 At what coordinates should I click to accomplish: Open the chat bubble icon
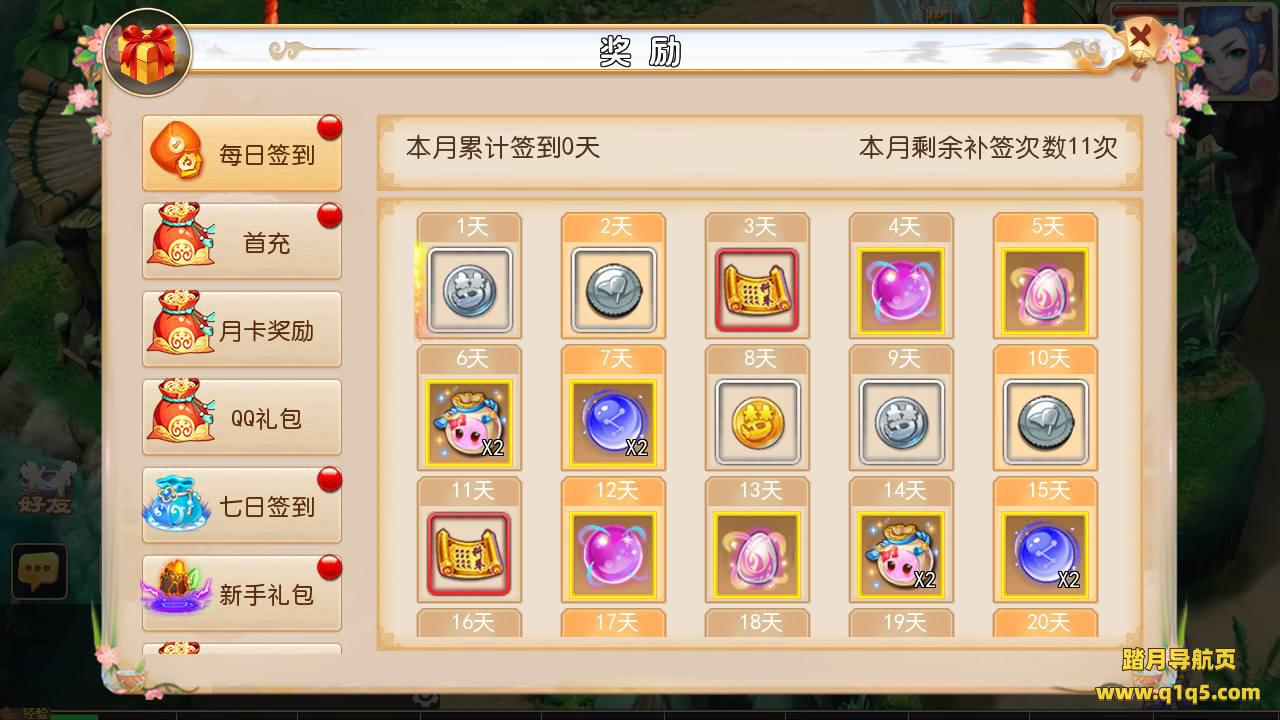(x=39, y=572)
